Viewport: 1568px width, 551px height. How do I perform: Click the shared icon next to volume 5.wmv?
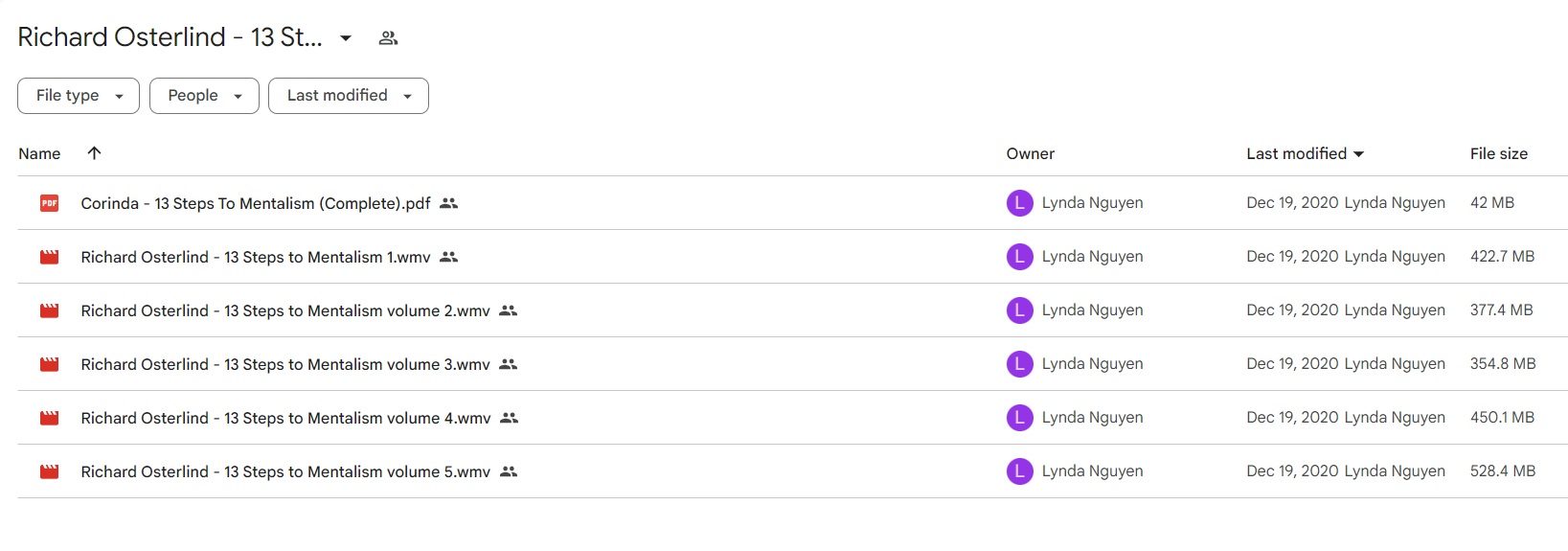click(x=509, y=471)
